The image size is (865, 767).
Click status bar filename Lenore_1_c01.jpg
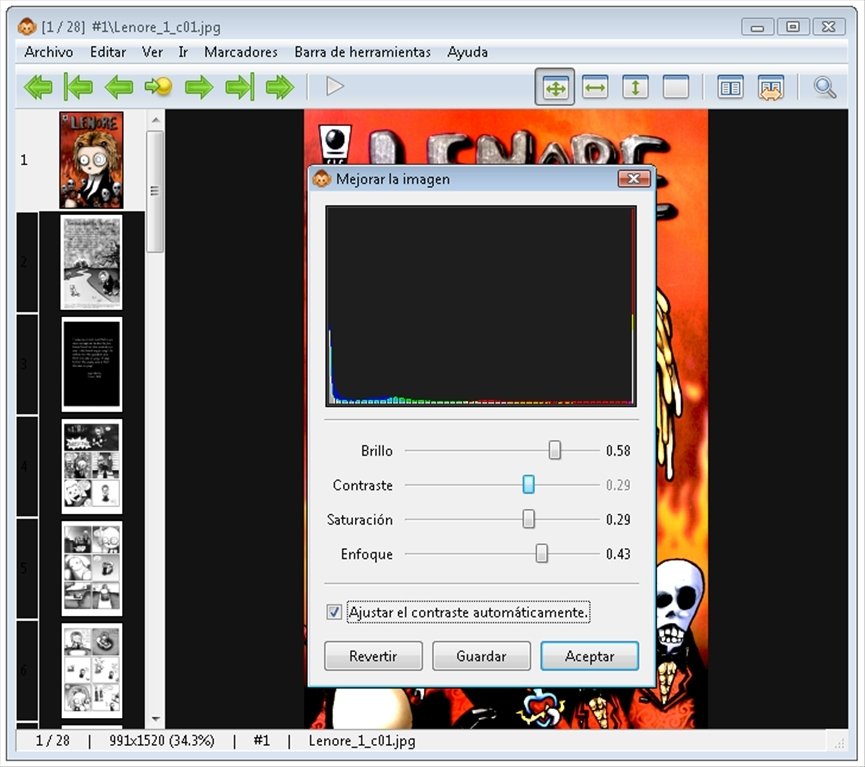tap(362, 741)
